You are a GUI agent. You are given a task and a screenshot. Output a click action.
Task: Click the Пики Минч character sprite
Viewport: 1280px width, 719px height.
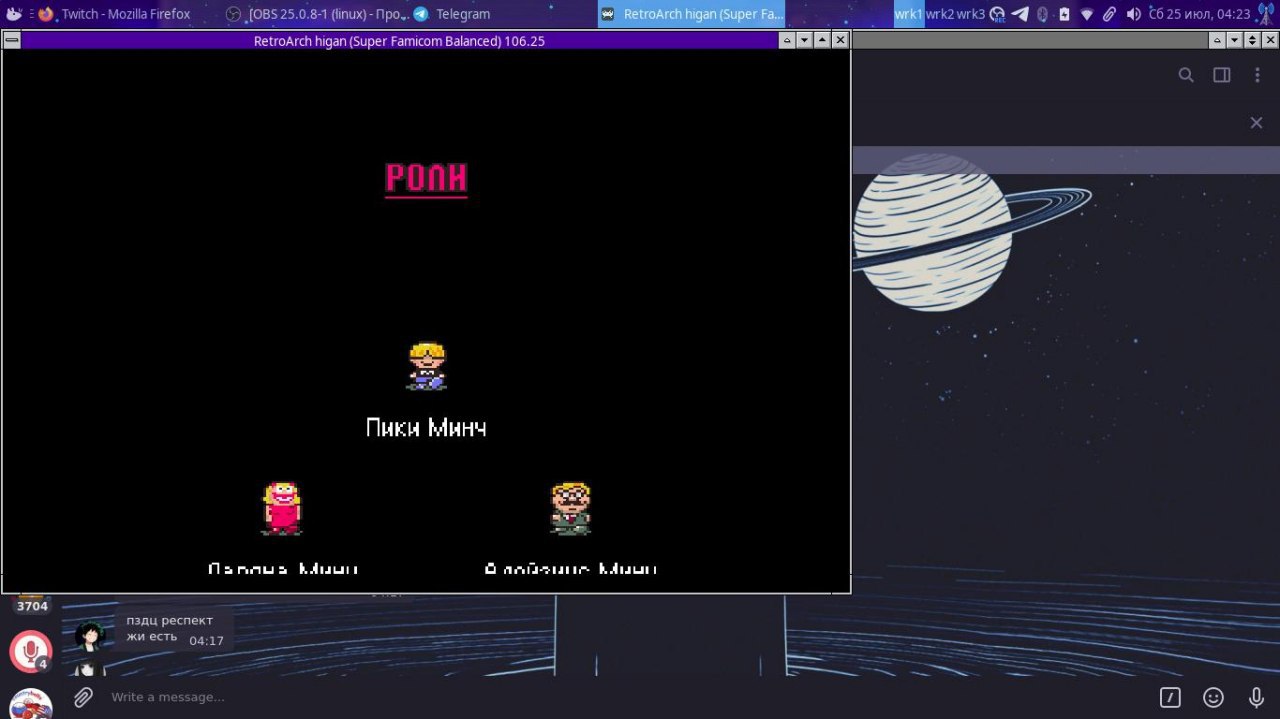coord(427,366)
